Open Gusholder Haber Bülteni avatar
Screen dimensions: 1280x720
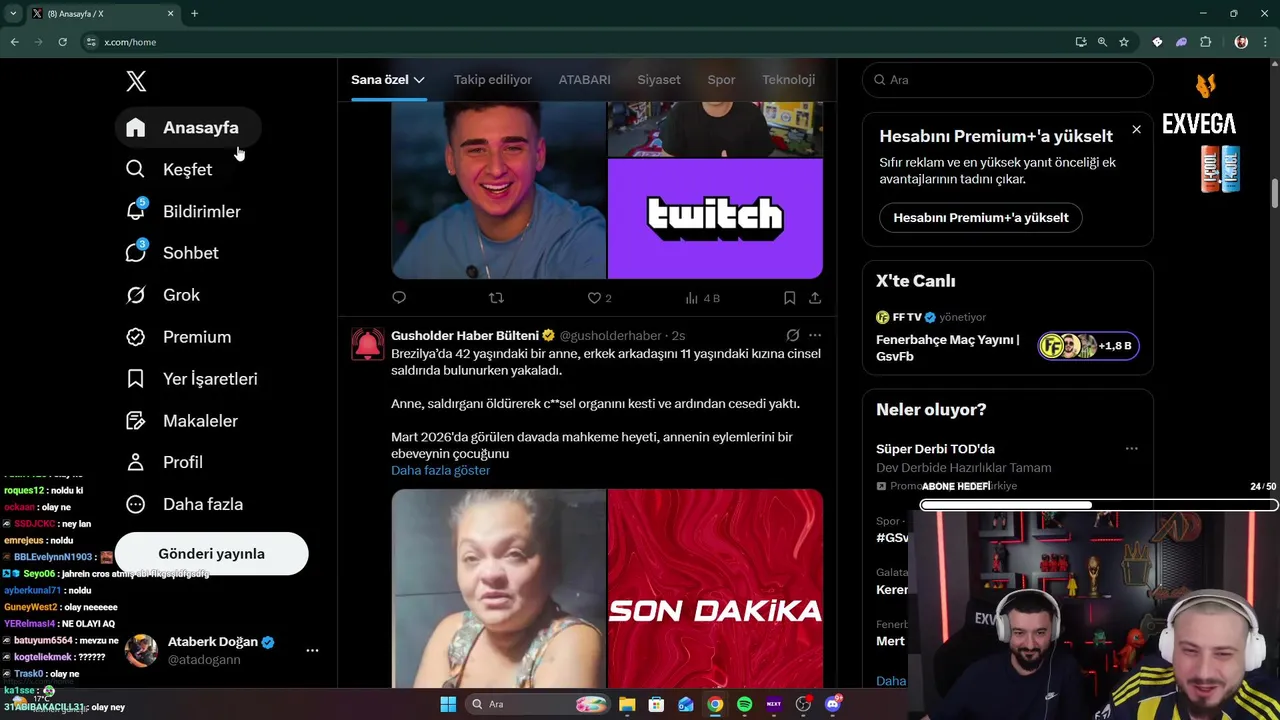pyautogui.click(x=368, y=344)
